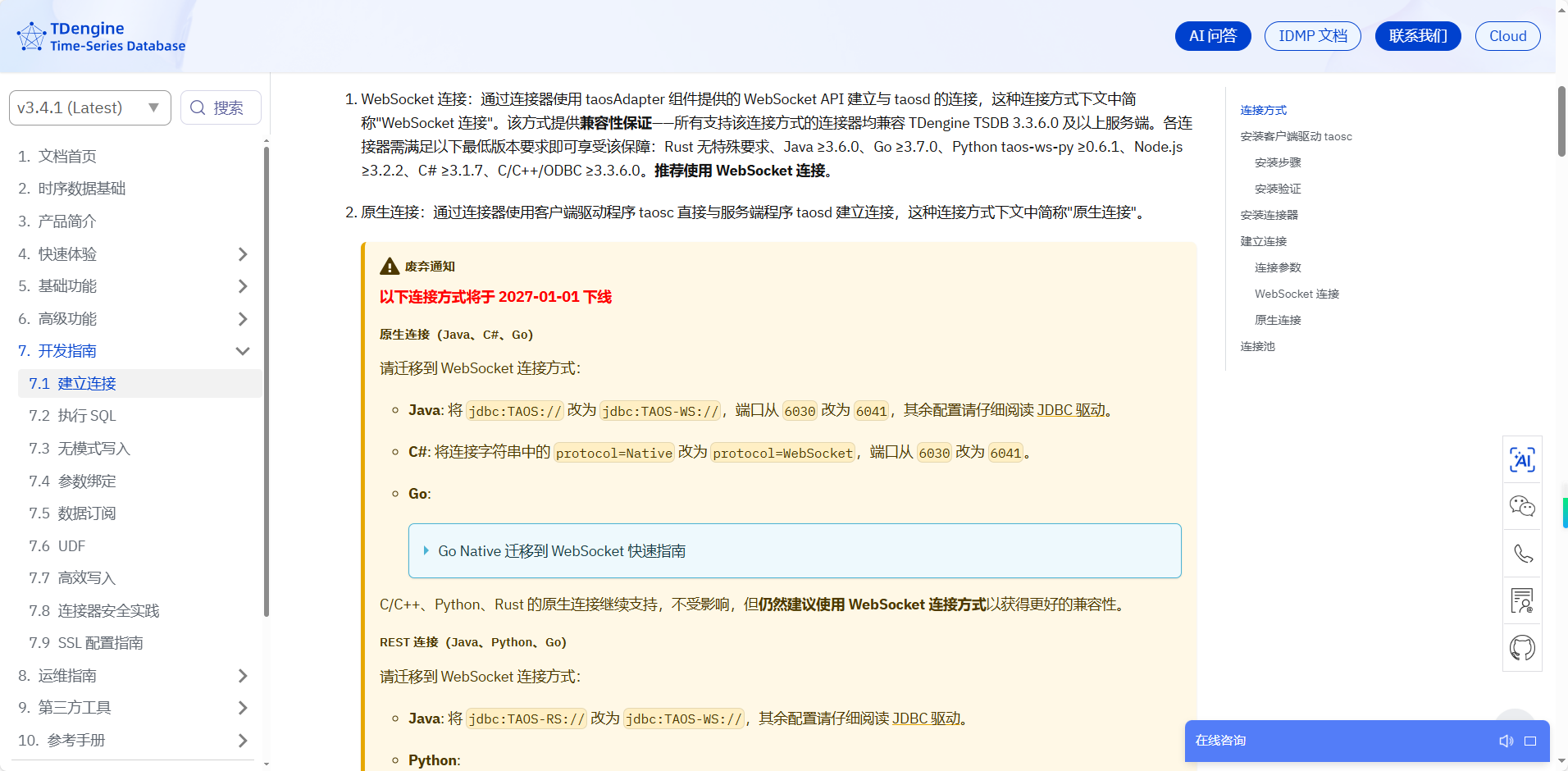Screen dimensions: 1568x771
Task: Open the certificate document floating icon
Action: pyautogui.click(x=1522, y=601)
